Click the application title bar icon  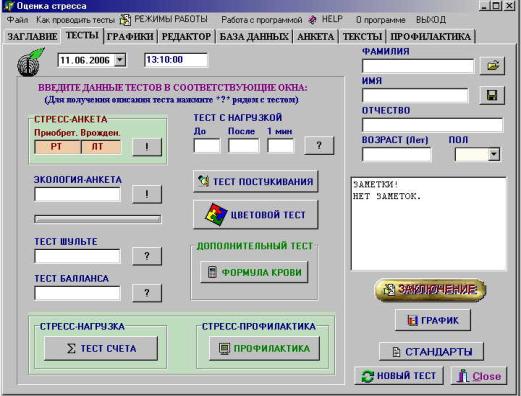8,6
